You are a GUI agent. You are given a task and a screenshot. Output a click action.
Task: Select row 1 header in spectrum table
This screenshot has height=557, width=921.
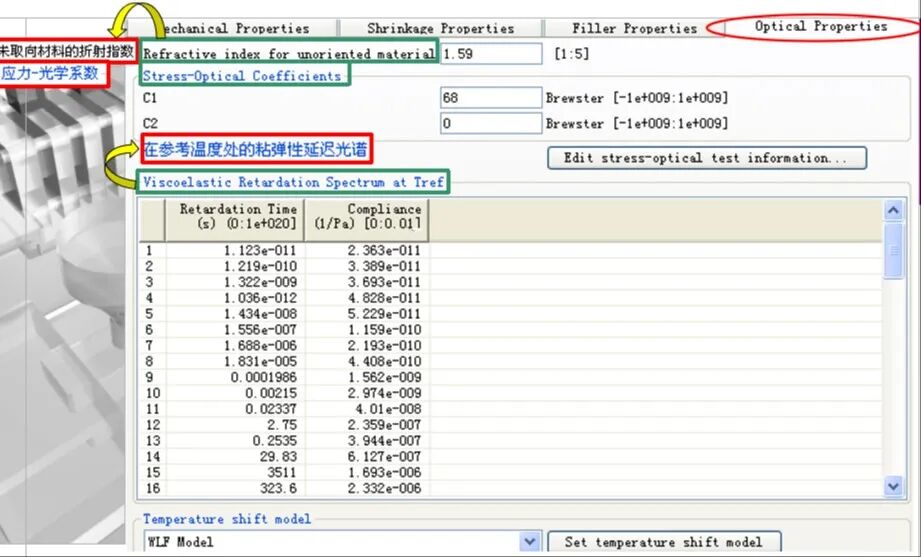pos(150,251)
